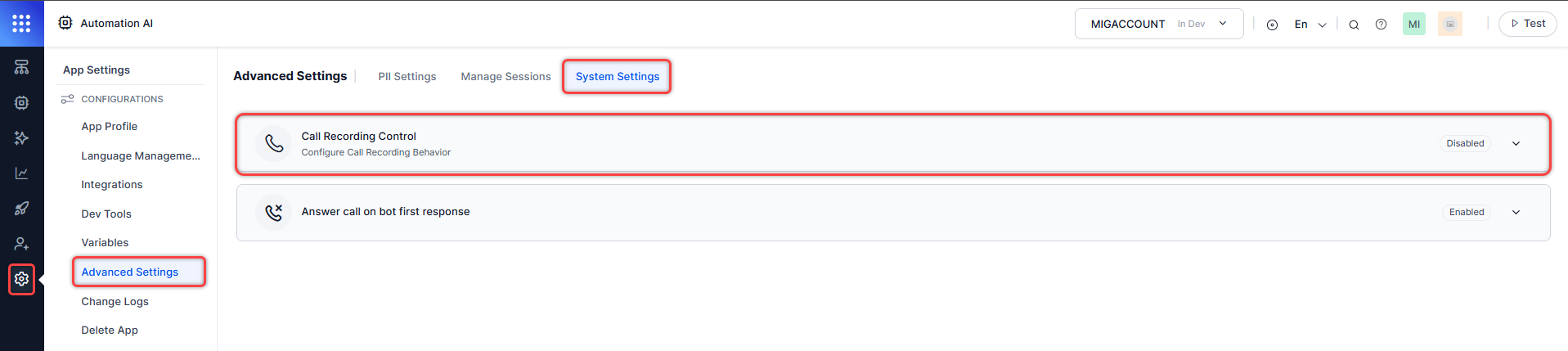Select the System Settings tab

point(617,77)
